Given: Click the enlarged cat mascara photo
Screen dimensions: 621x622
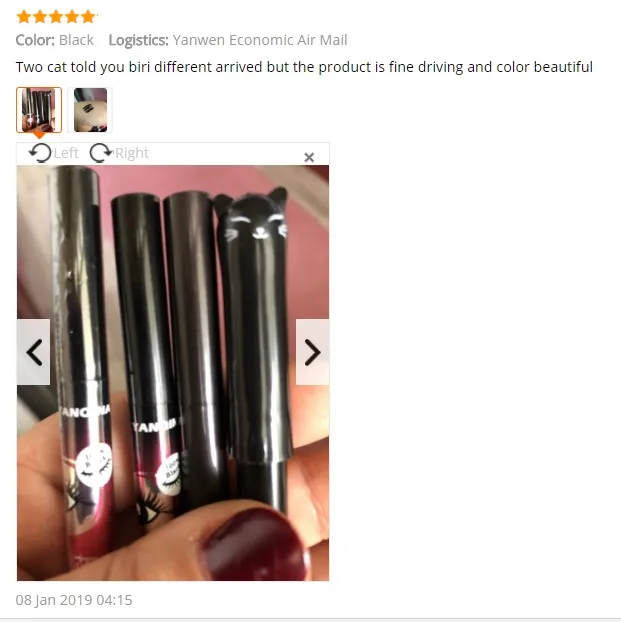Looking at the screenshot, I should 173,373.
